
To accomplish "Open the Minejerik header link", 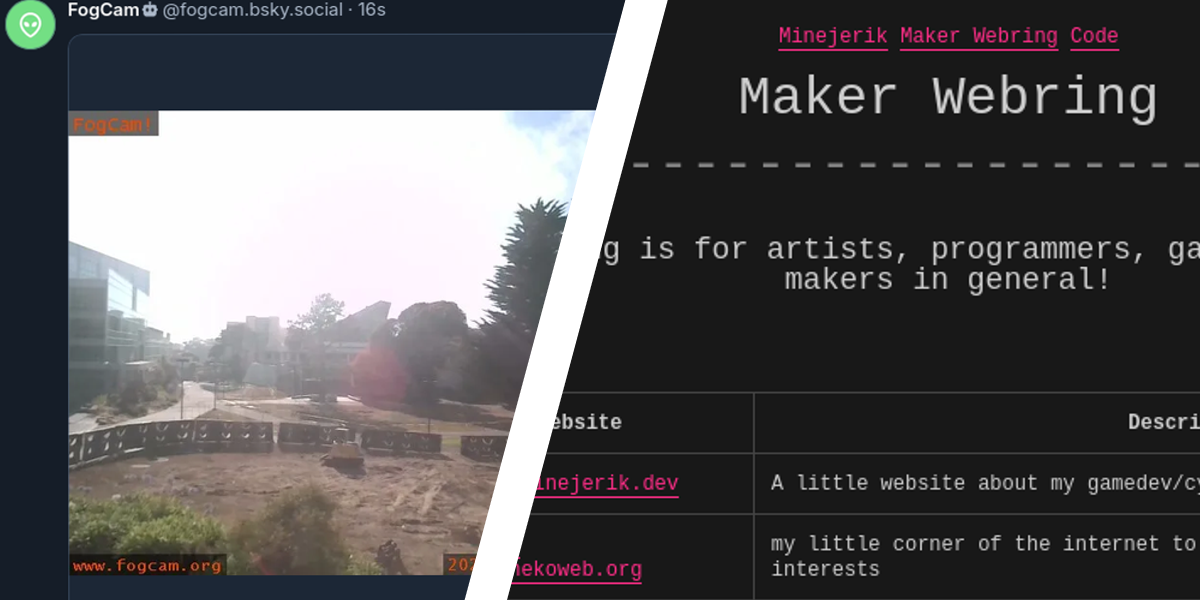I will pos(833,36).
